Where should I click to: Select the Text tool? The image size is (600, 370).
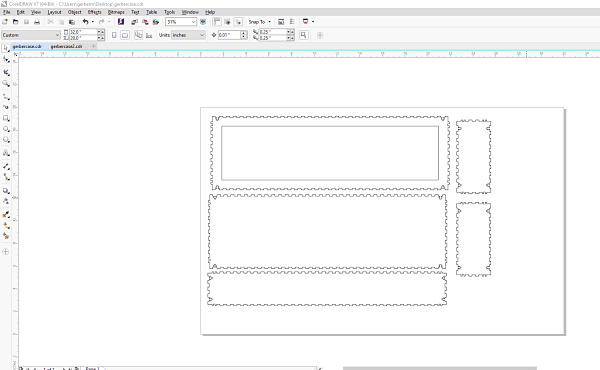[x=5, y=153]
